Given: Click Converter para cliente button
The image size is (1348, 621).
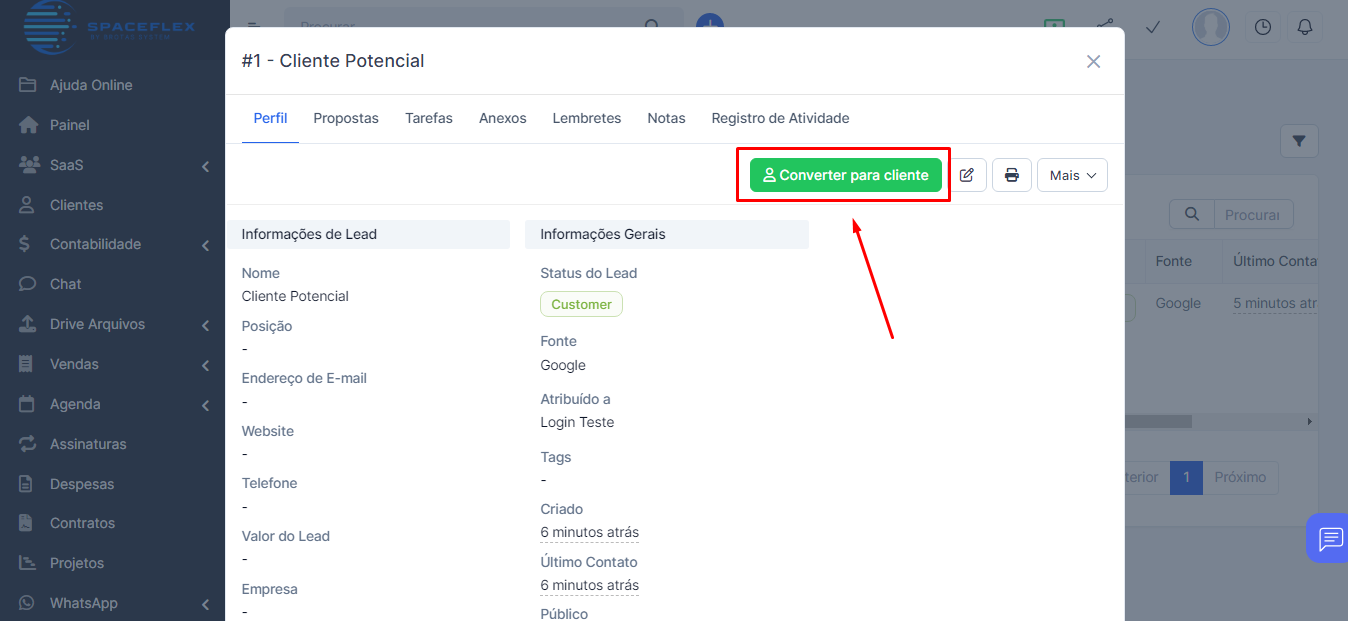Looking at the screenshot, I should [x=845, y=175].
